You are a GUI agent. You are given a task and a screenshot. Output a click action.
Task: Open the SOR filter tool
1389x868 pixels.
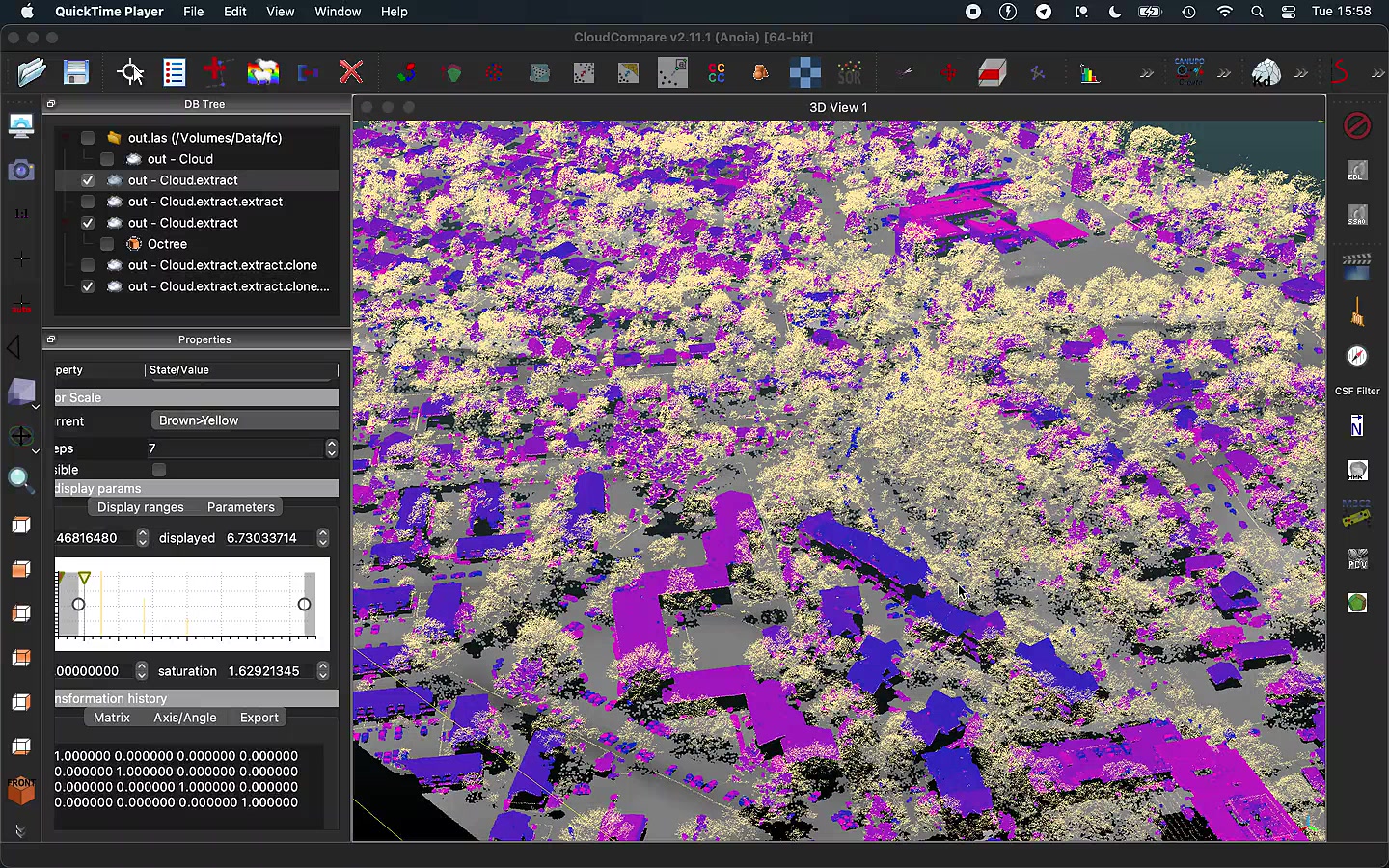click(850, 73)
